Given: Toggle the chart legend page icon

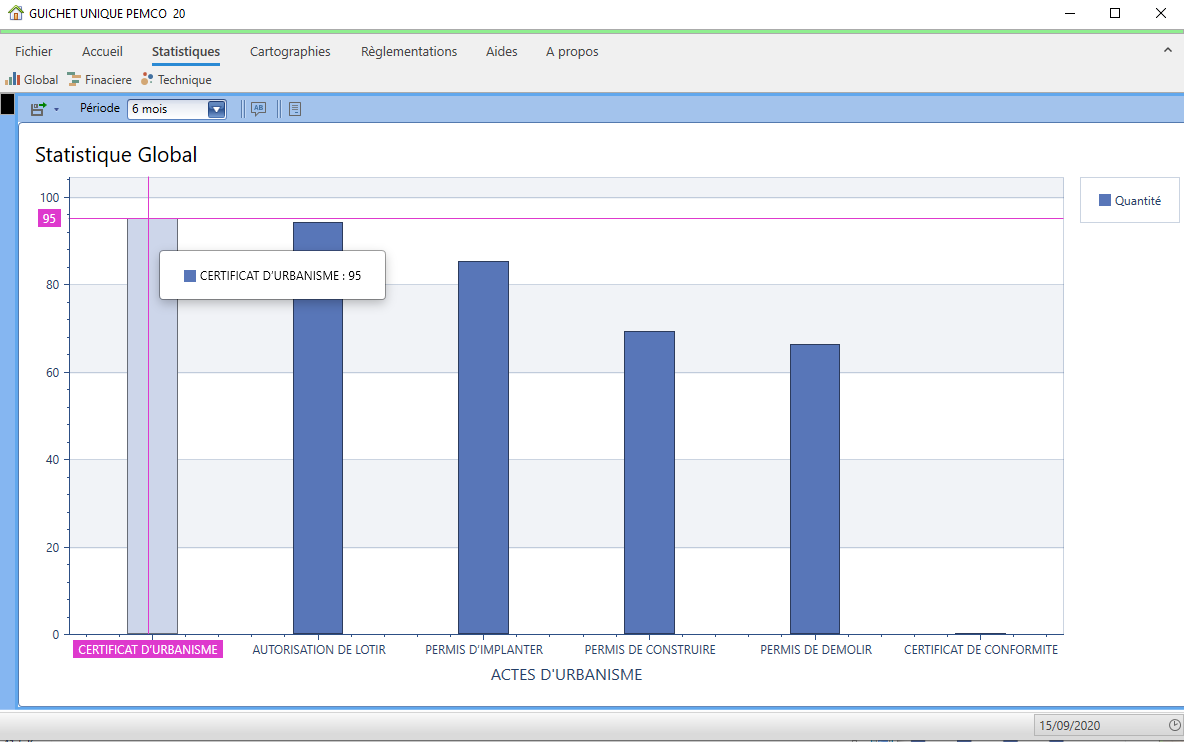Looking at the screenshot, I should point(295,109).
